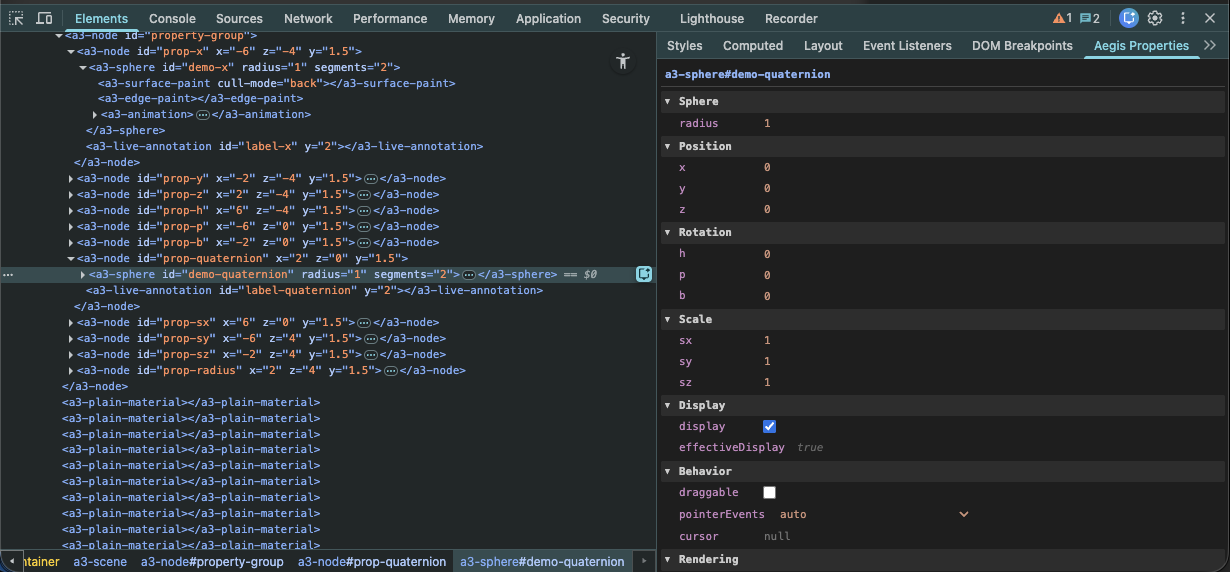Open the messages issue counter

click(1090, 18)
